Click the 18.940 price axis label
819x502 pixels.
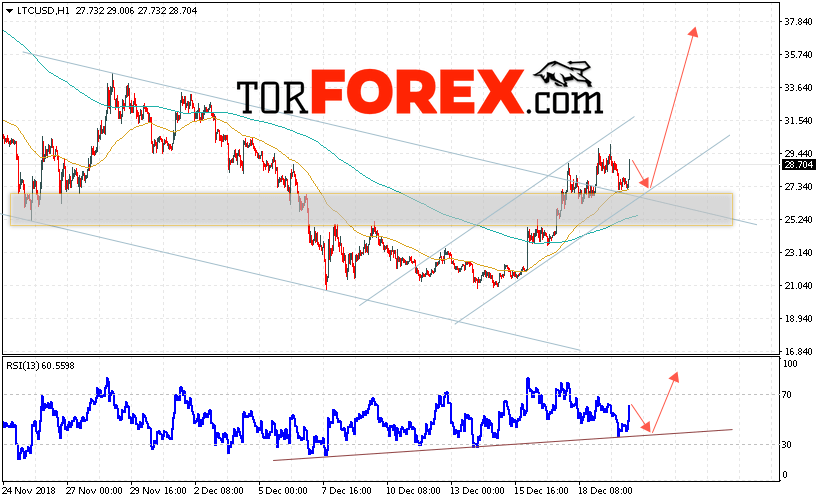coord(799,318)
